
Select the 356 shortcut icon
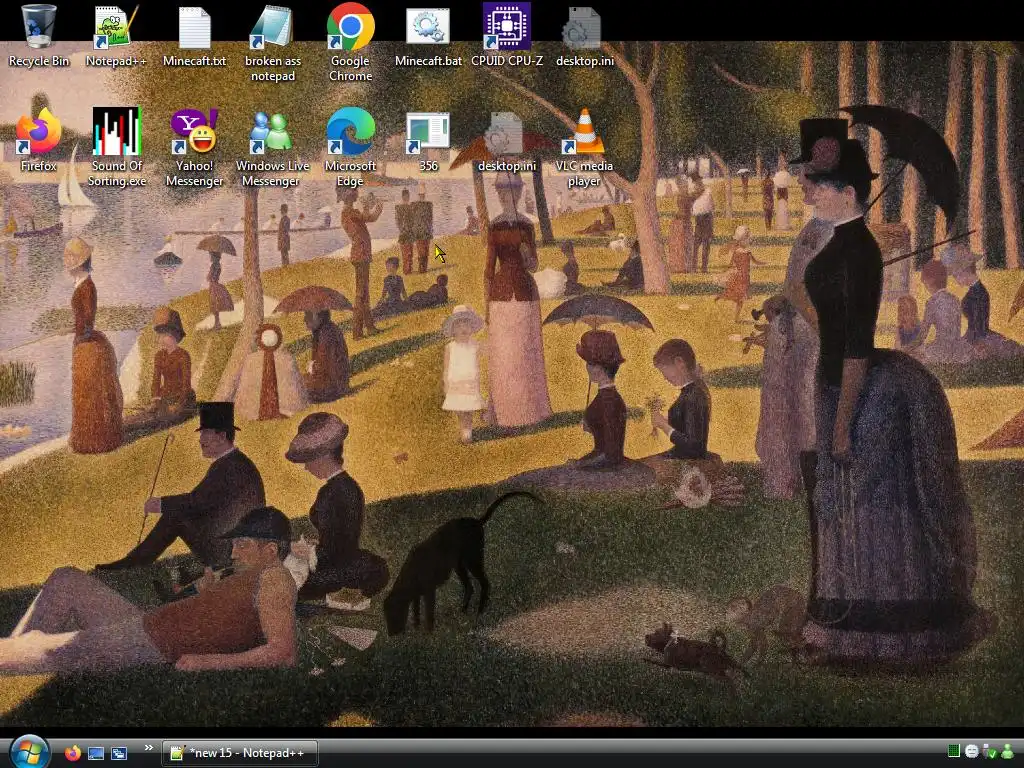428,141
